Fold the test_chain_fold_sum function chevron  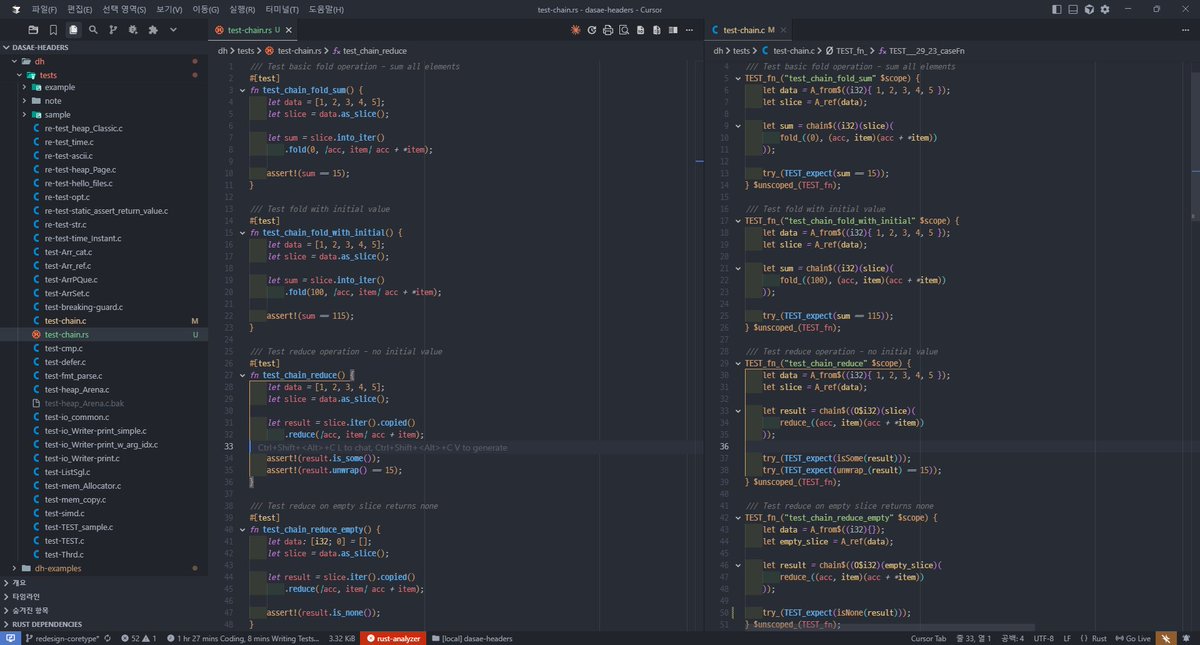pyautogui.click(x=242, y=91)
